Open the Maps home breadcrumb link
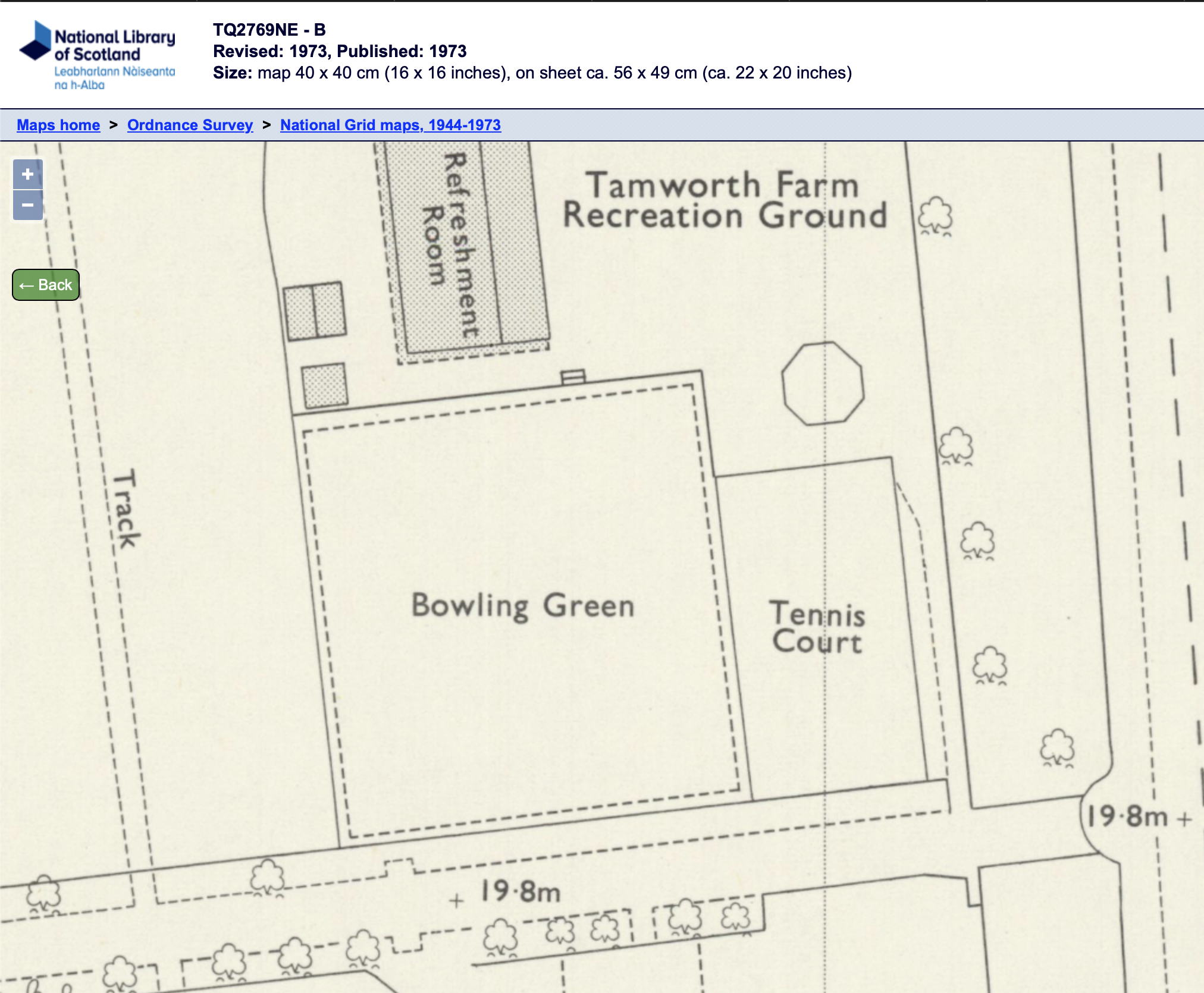The image size is (1204, 993). click(x=58, y=125)
